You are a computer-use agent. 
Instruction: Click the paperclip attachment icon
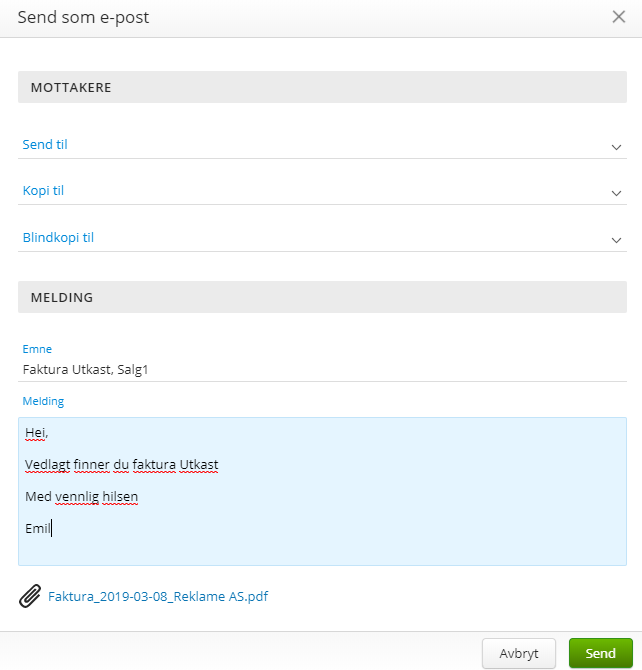[30, 596]
